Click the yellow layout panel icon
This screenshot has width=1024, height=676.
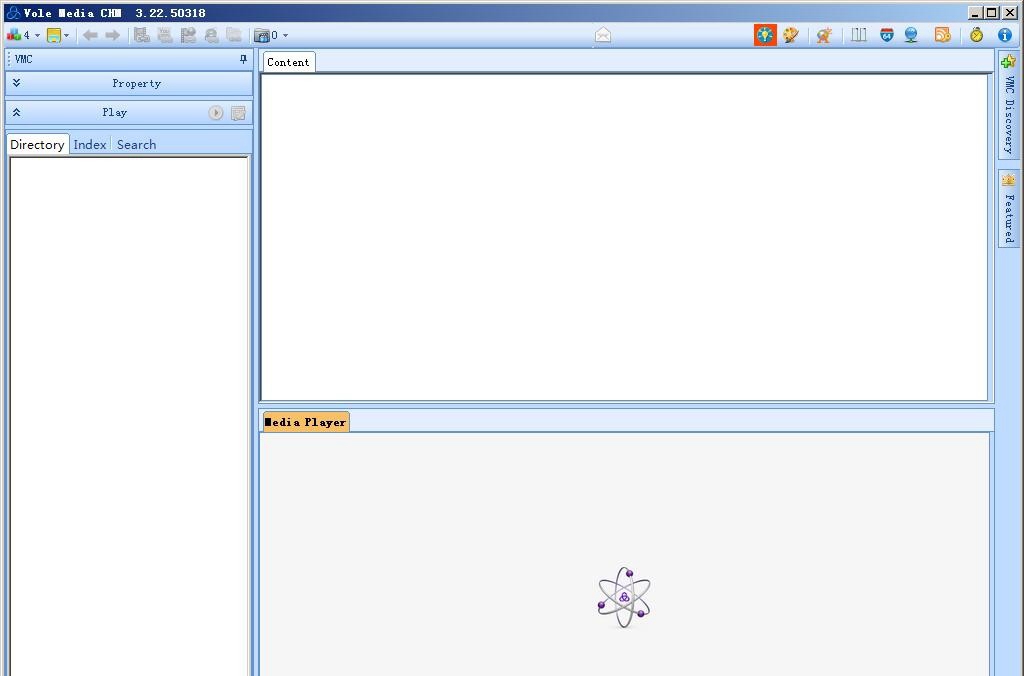54,35
